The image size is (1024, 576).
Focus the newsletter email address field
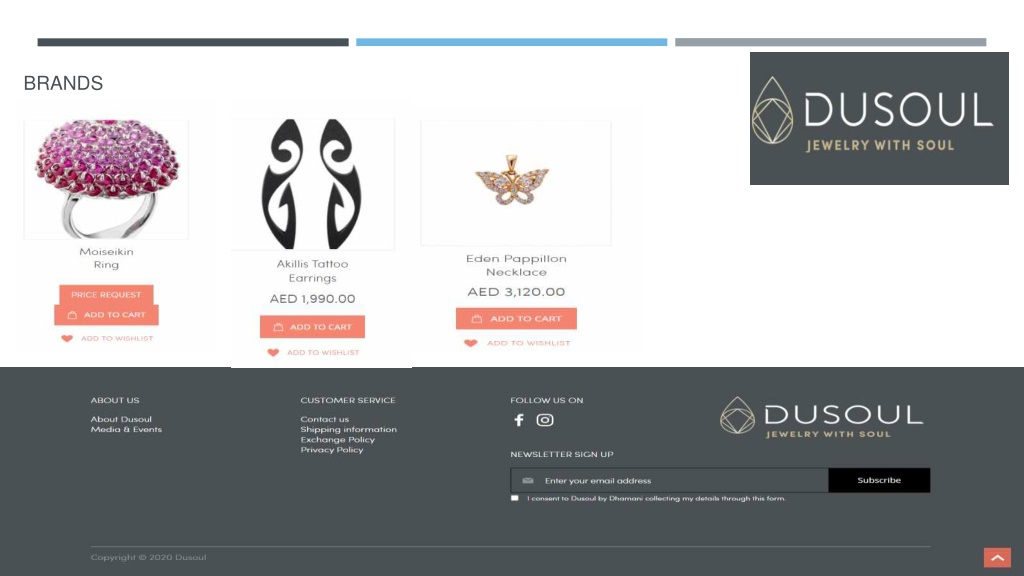pos(669,480)
